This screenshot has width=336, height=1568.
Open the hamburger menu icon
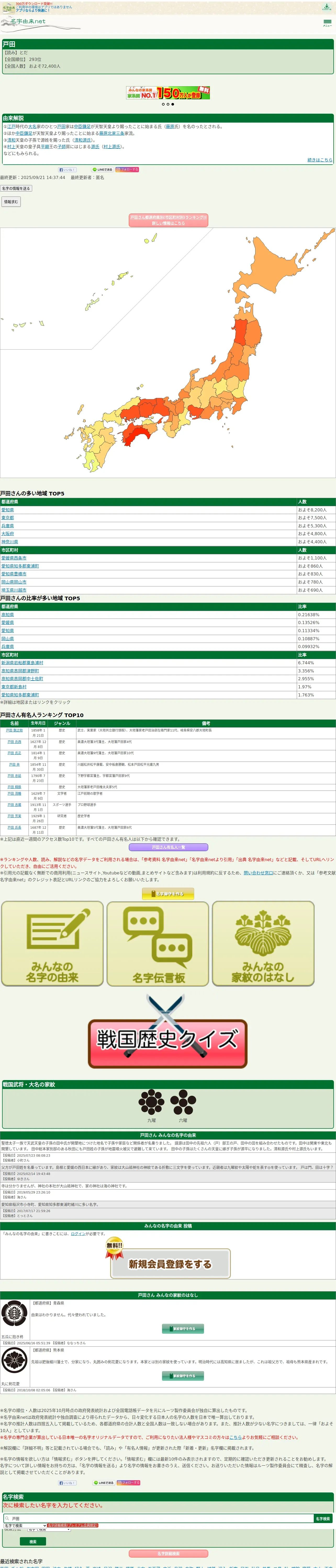click(x=327, y=22)
